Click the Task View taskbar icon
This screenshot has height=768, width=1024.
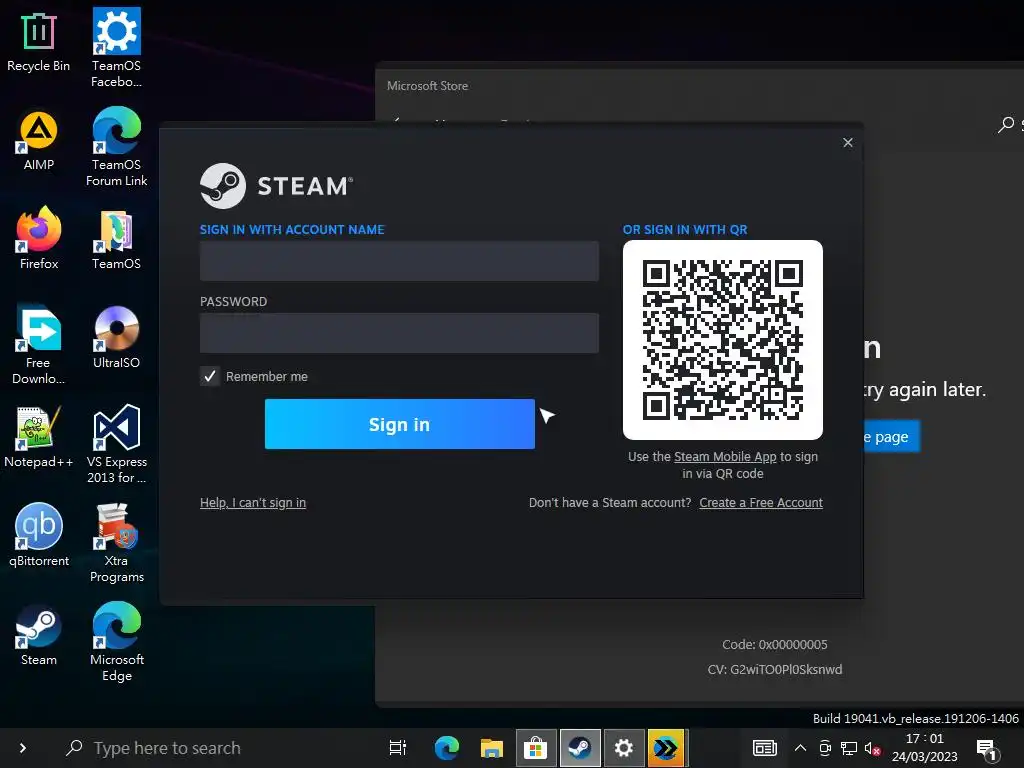[398, 748]
